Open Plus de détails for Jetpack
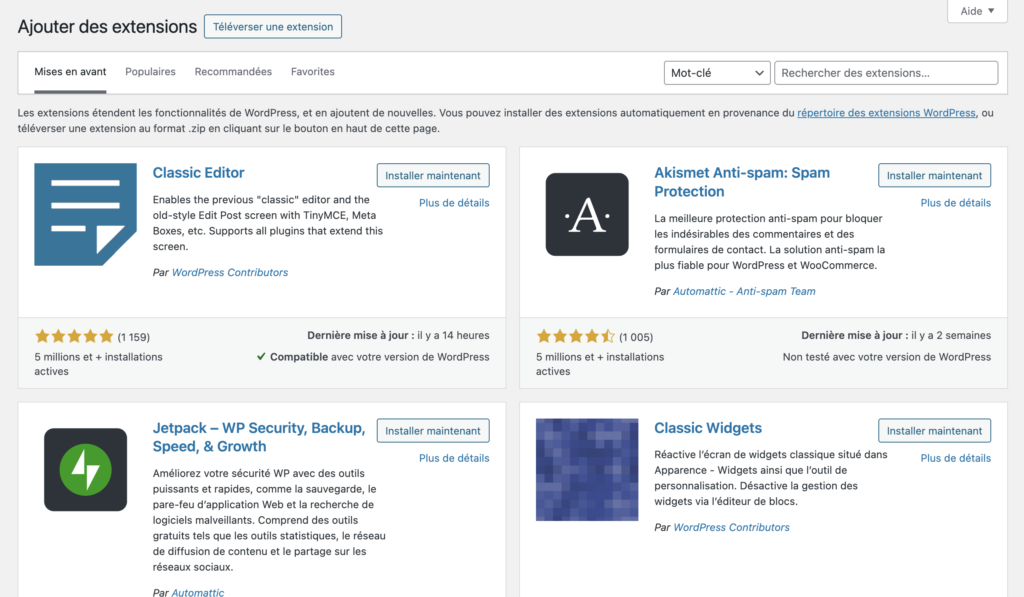 click(x=454, y=459)
